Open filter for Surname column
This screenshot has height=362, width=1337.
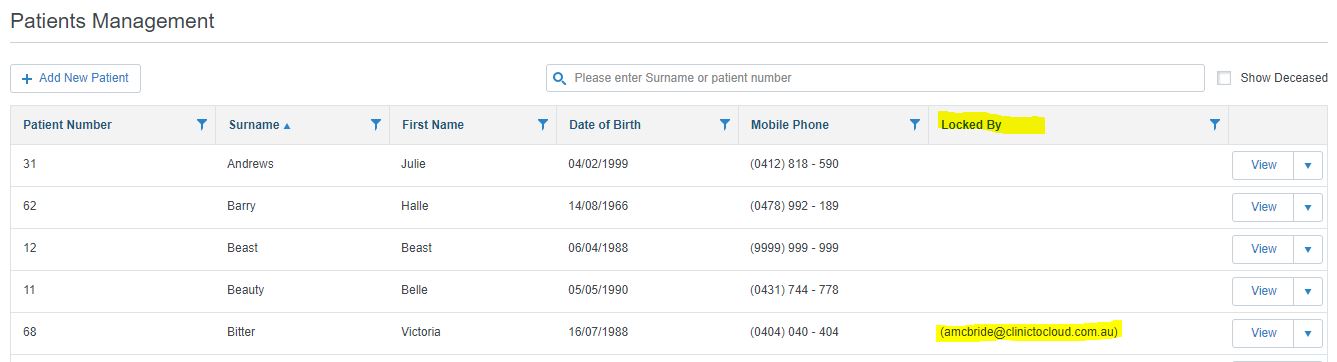(376, 125)
